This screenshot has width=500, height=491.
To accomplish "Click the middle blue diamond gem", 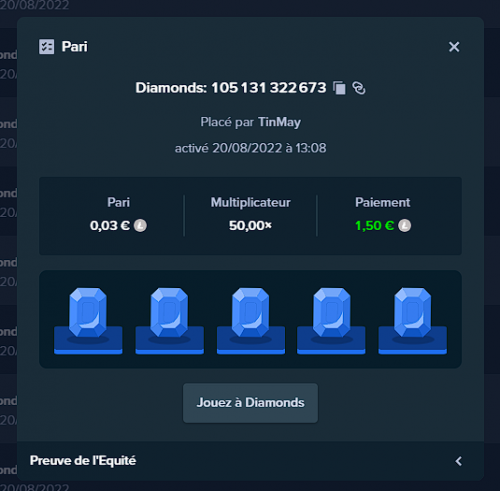I will [251, 313].
